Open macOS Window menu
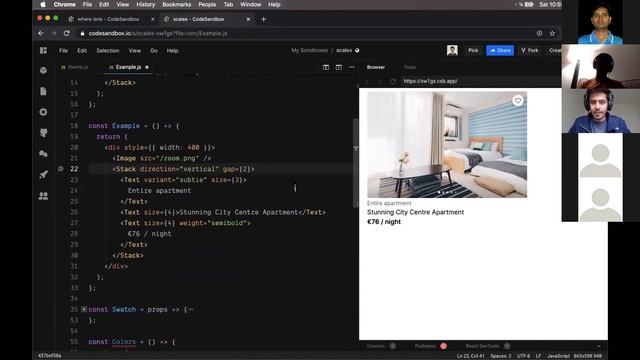Image resolution: width=640 pixels, height=360 pixels. [251, 4]
